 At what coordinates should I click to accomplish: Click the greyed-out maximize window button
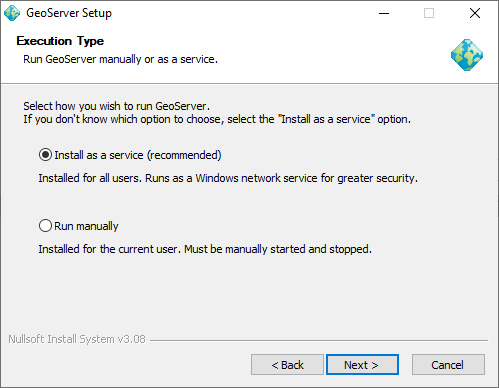point(429,13)
